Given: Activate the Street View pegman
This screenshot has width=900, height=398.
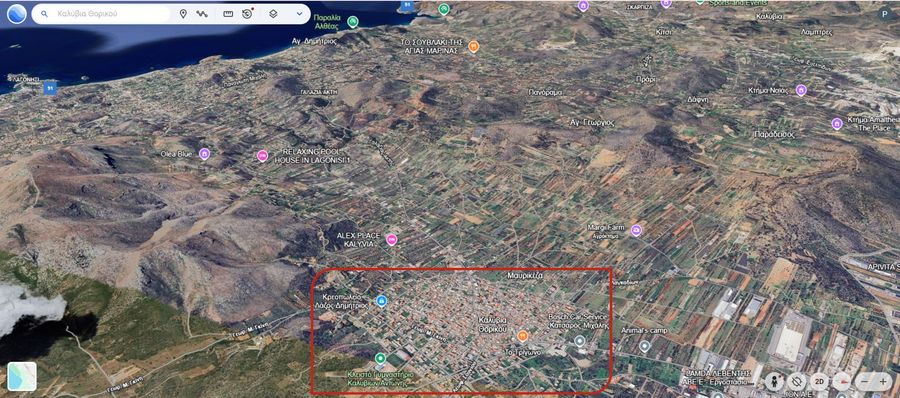Looking at the screenshot, I should (775, 381).
